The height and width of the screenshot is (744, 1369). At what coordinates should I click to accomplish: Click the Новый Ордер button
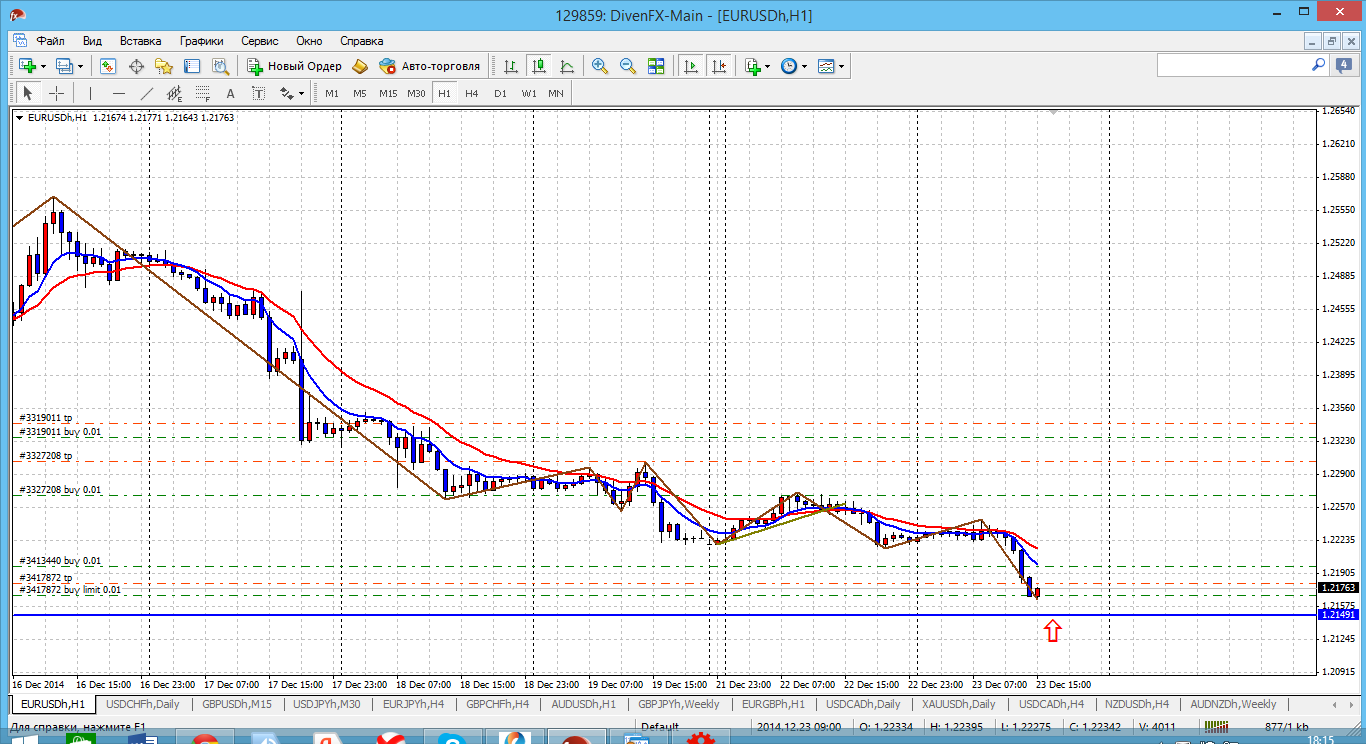click(295, 66)
